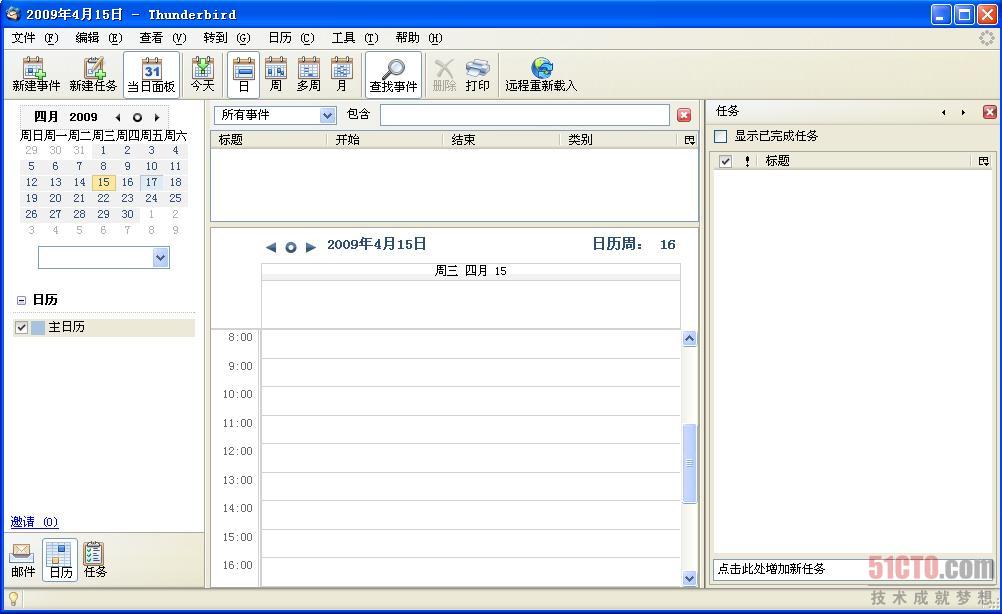The width and height of the screenshot is (1002, 614).
Task: Click the Home calendar blue color swatch
Action: coord(38,328)
